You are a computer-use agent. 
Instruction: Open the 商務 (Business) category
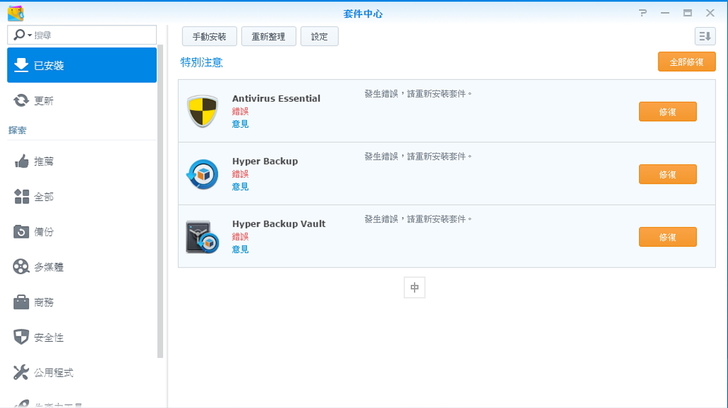[x=82, y=302]
